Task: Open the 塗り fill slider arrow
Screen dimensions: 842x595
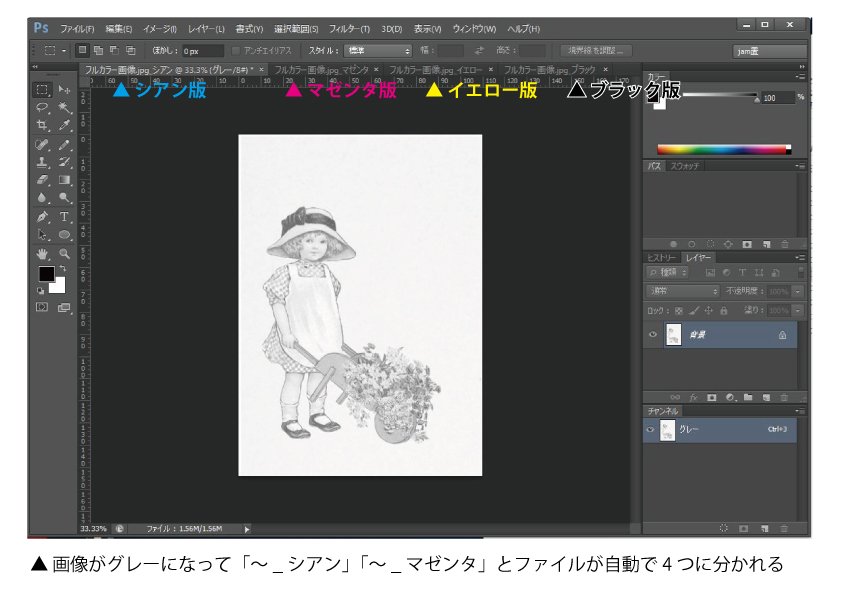Action: [x=799, y=310]
